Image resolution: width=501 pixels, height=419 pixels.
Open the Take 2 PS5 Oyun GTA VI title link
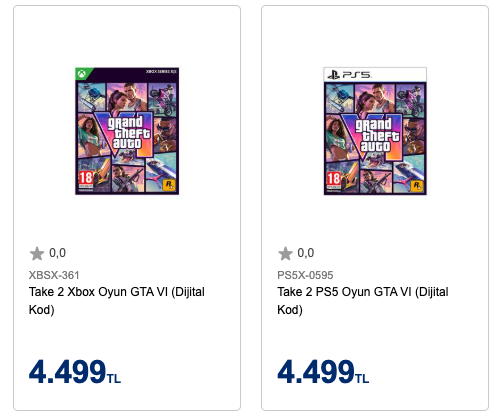point(363,301)
